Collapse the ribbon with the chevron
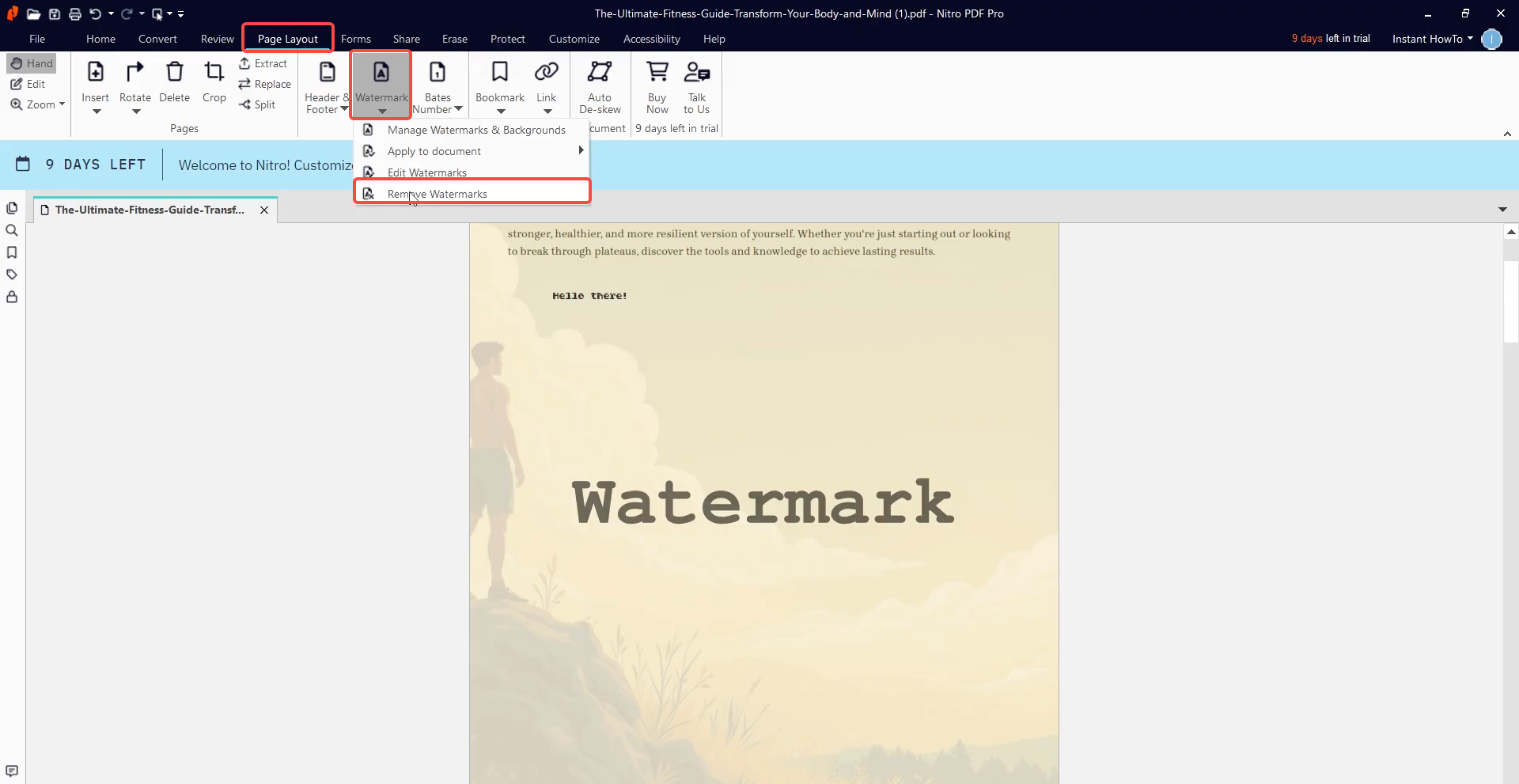This screenshot has width=1519, height=784. coord(1507,134)
